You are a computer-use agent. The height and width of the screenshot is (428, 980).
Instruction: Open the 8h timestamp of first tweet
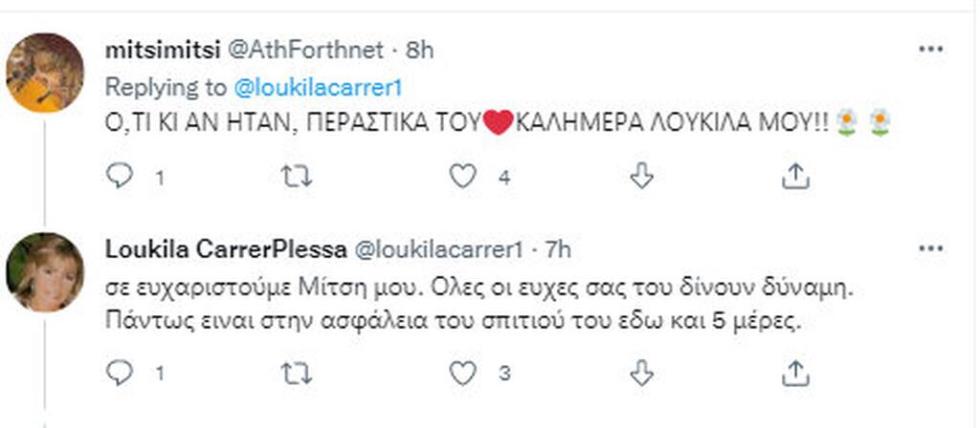coord(419,51)
